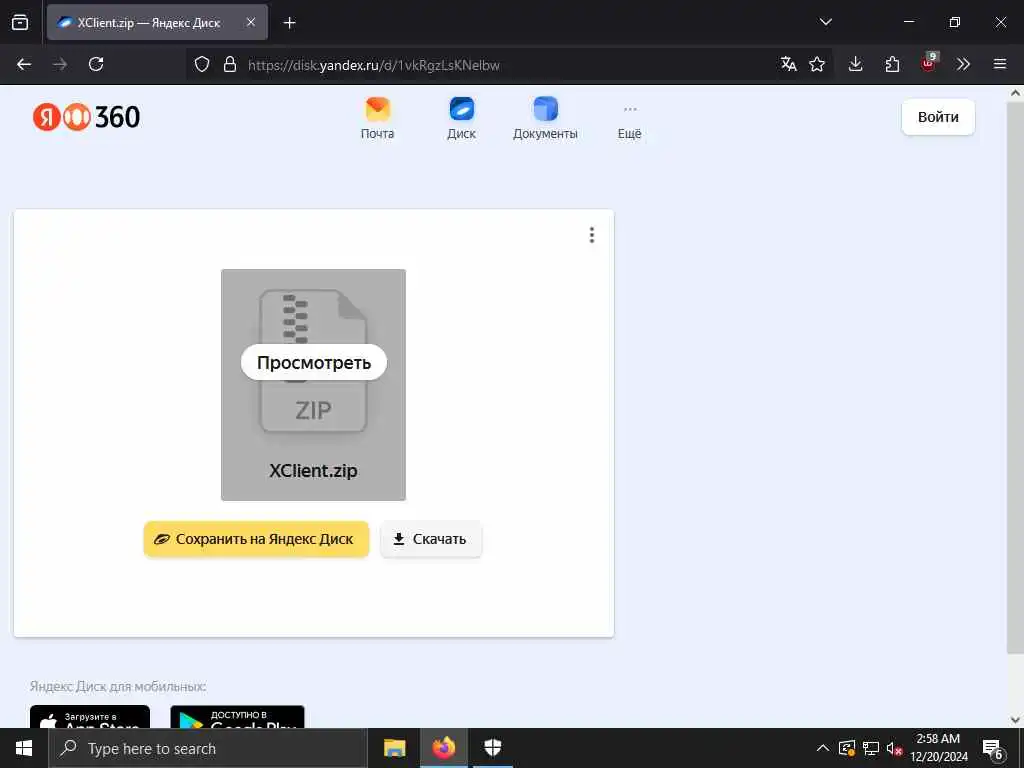Image resolution: width=1024 pixels, height=768 pixels.
Task: Close the XClient.zip tab
Action: (x=251, y=22)
